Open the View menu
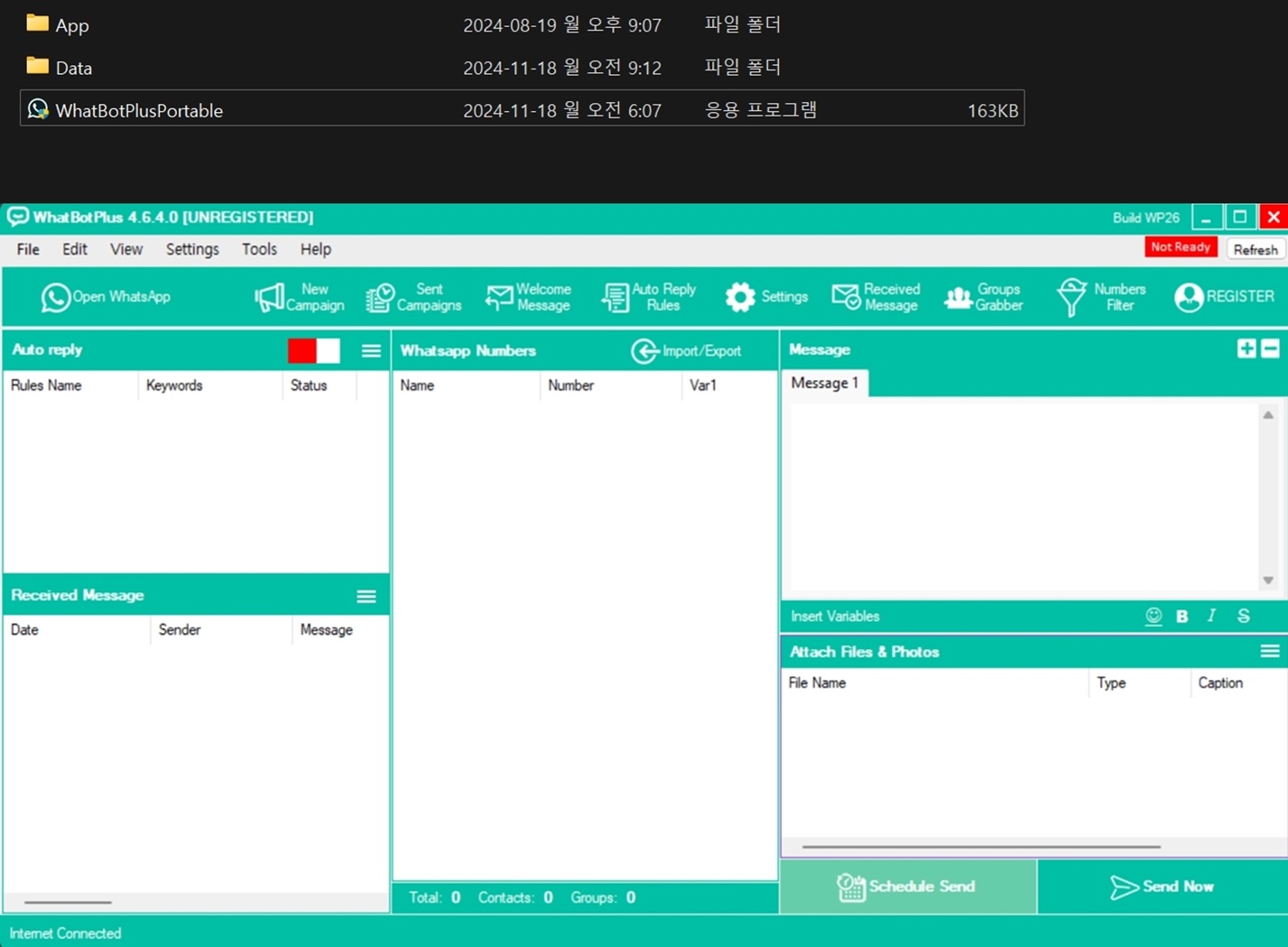Screen dimensions: 1288x947 click(126, 249)
